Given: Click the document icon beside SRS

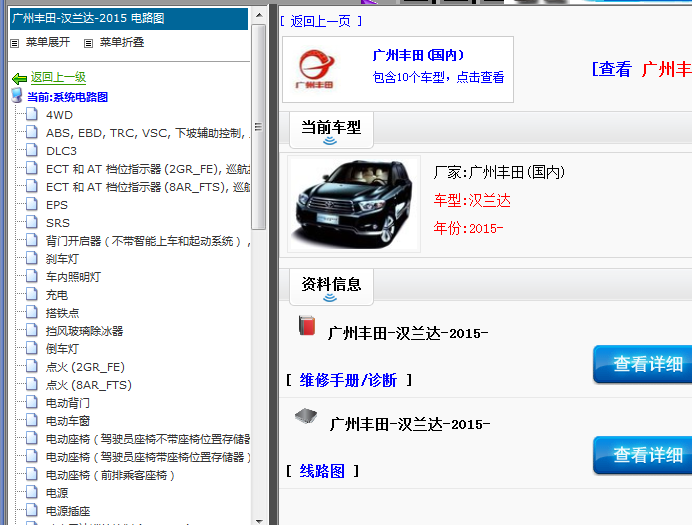Looking at the screenshot, I should (x=32, y=222).
